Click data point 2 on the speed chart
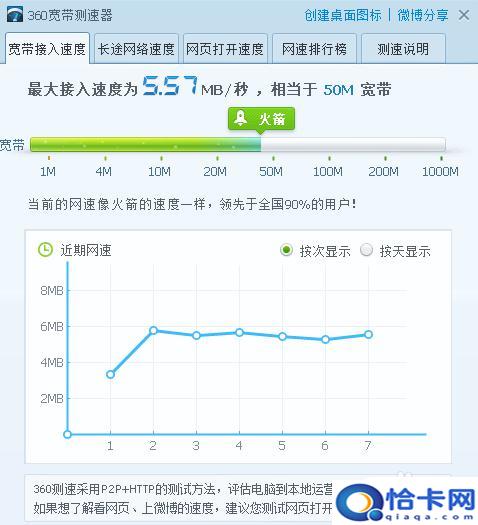 pos(153,331)
